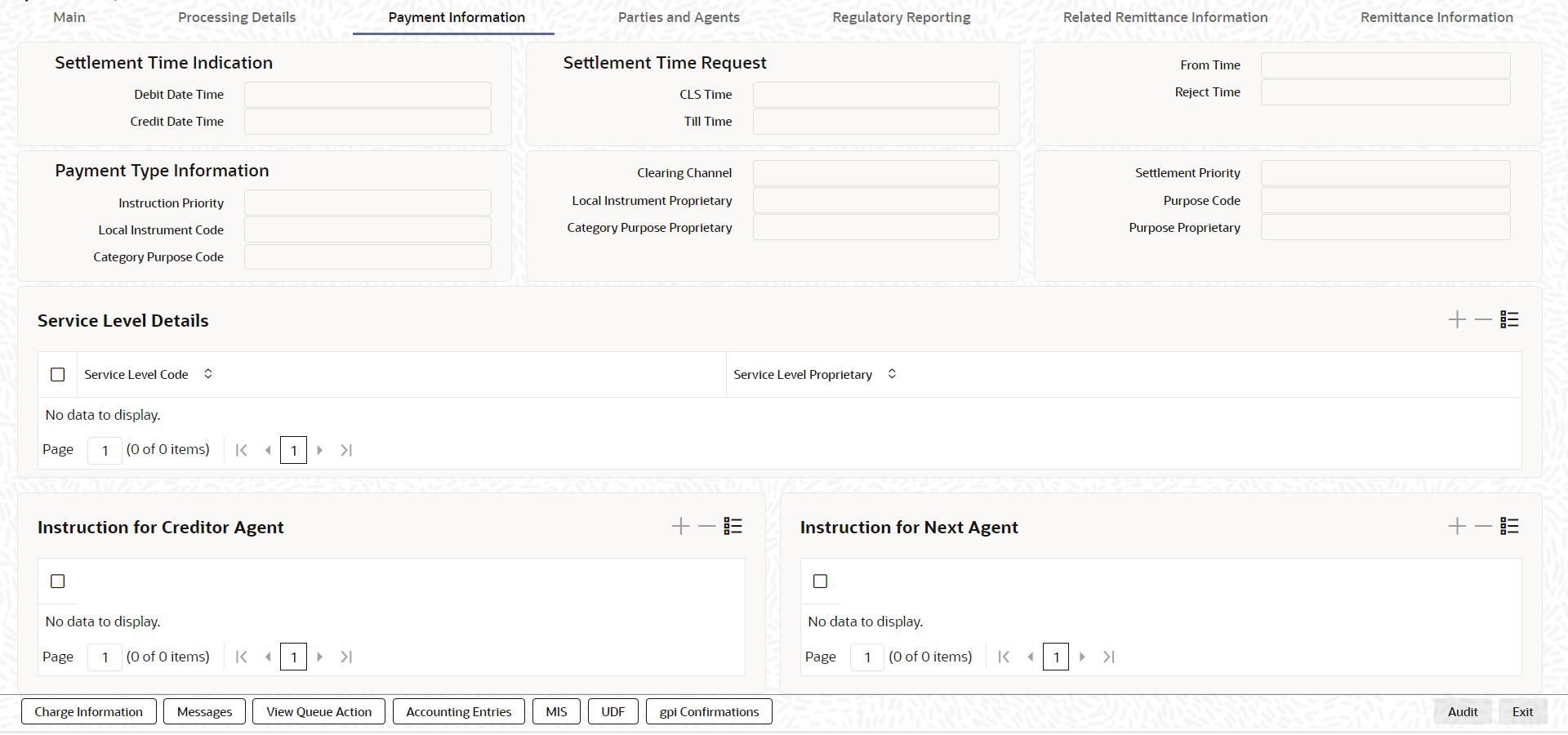Open single view for Service Level Details

1509,320
